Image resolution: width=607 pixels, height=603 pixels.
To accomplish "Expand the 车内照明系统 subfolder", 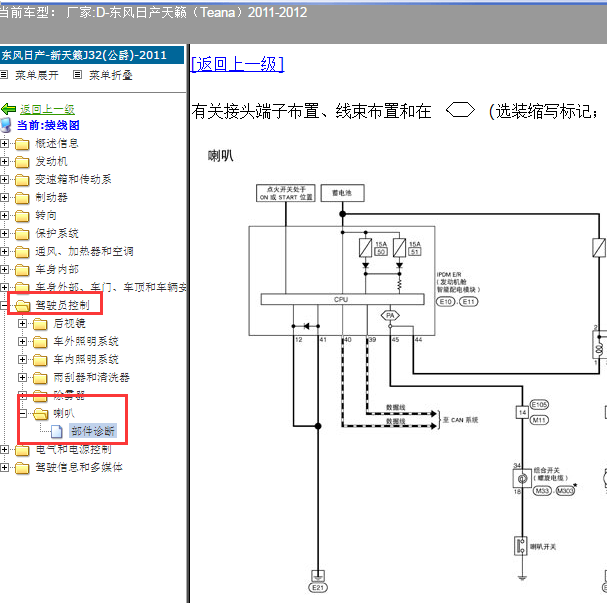I will (x=22, y=359).
